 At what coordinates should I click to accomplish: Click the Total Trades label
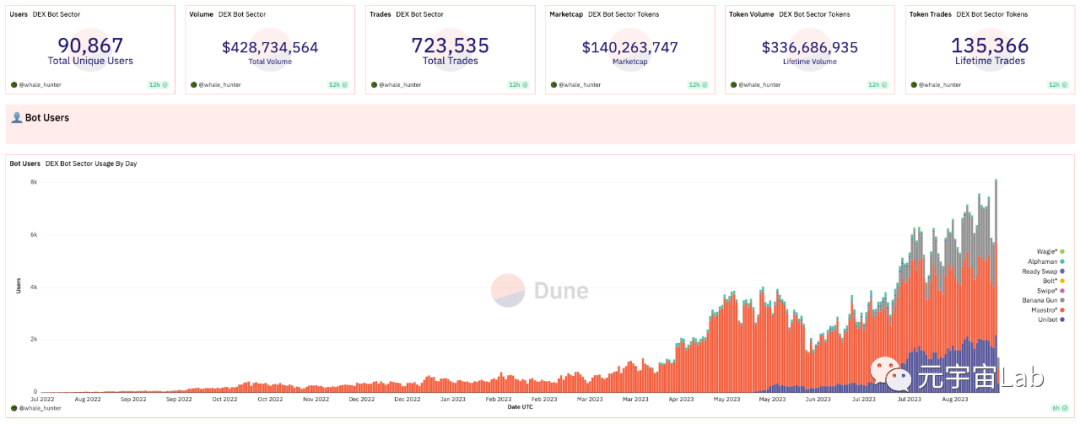450,61
